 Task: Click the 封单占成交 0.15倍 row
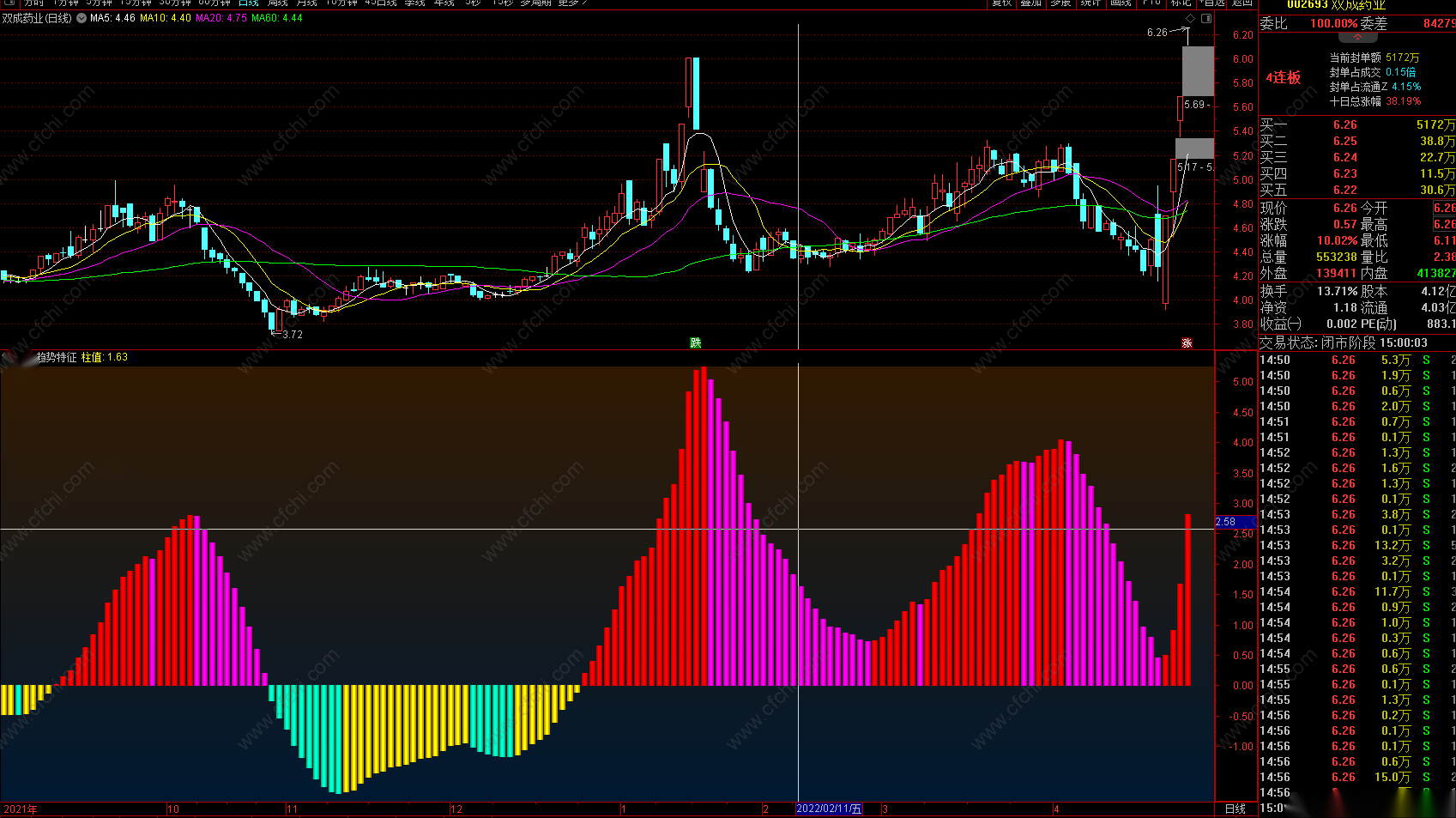1373,72
